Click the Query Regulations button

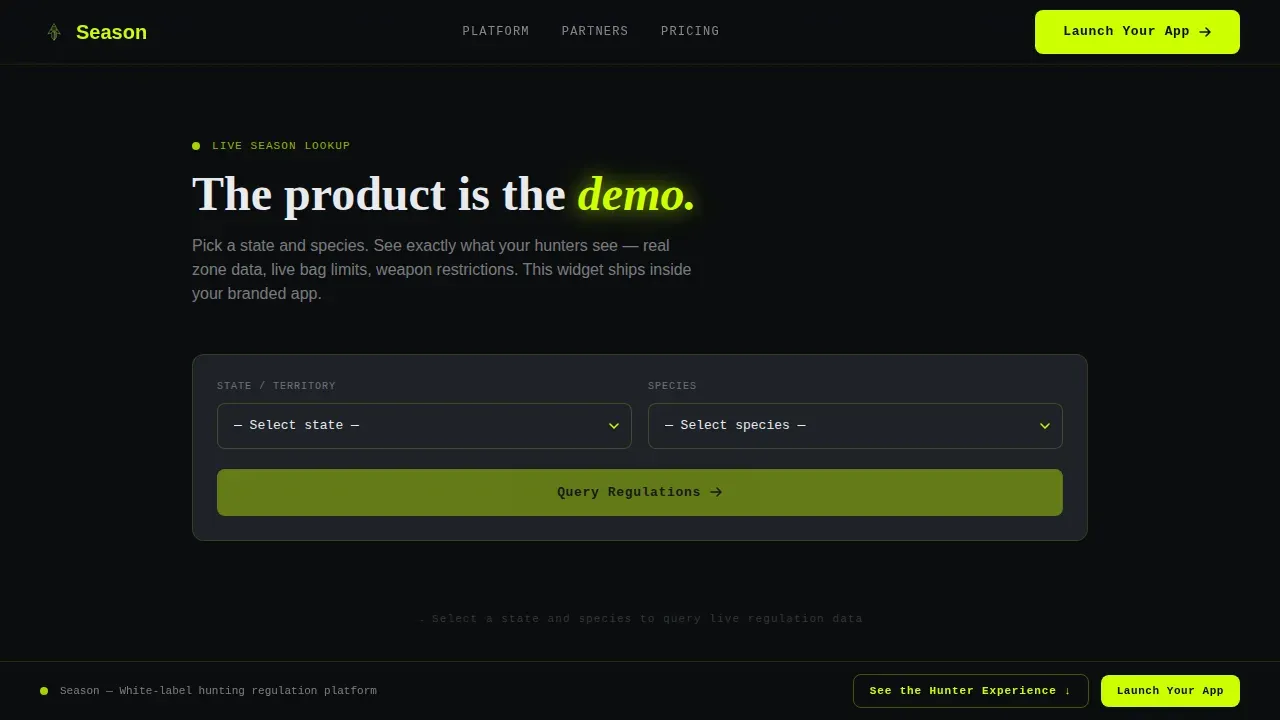pos(640,492)
